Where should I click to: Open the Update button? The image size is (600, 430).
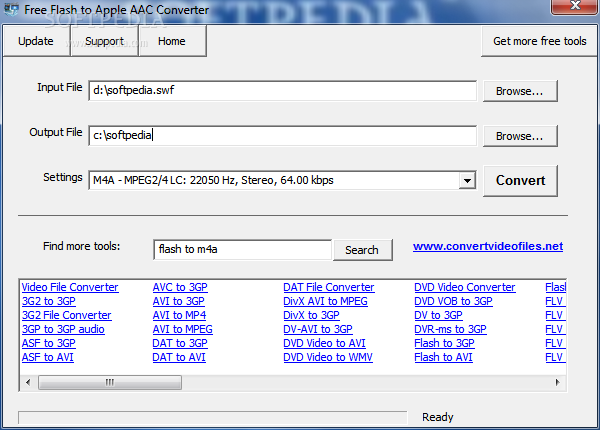coord(36,41)
